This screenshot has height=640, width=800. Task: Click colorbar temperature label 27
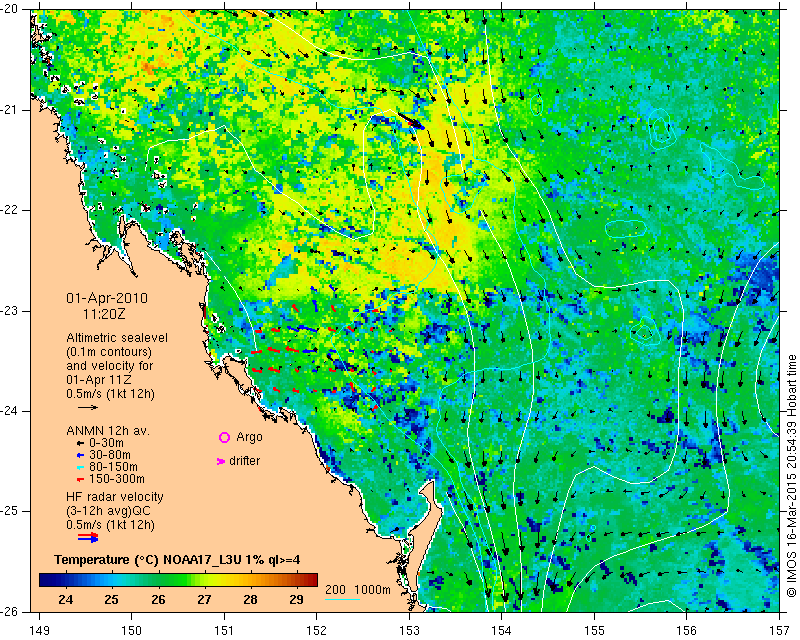click(x=204, y=600)
